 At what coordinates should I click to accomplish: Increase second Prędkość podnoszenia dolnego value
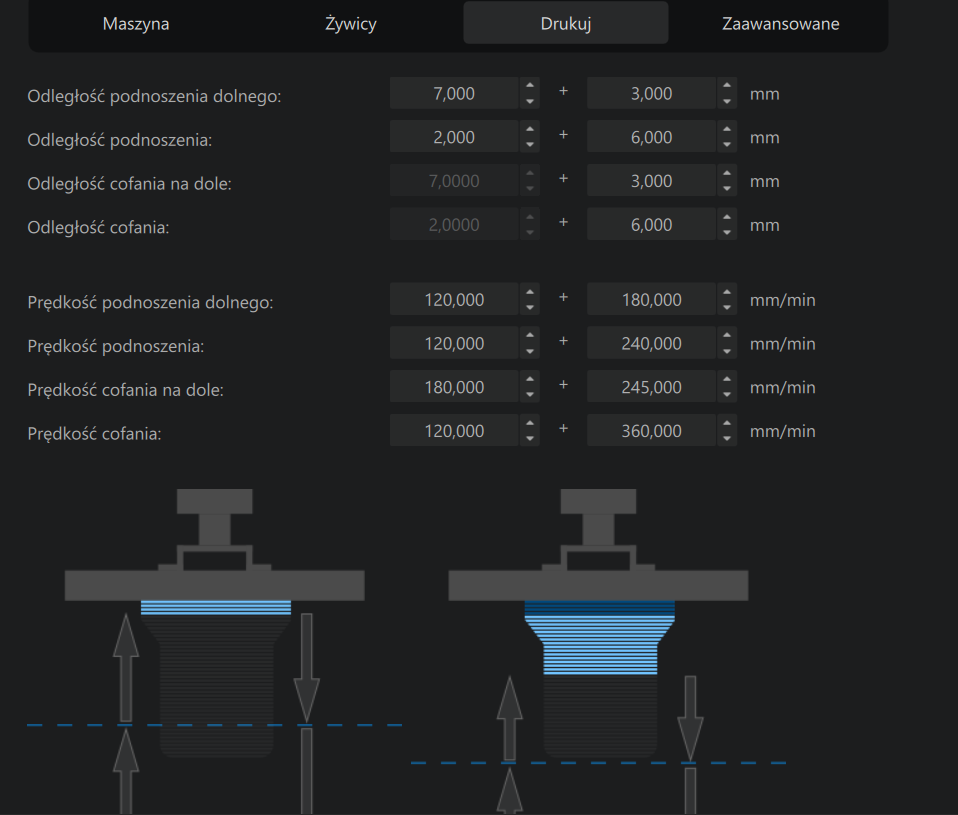(727, 291)
